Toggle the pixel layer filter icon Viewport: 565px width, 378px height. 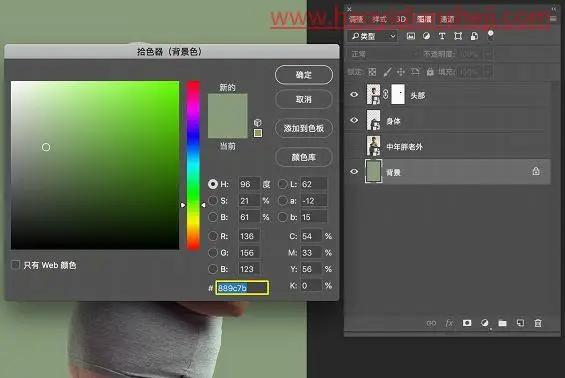click(410, 36)
